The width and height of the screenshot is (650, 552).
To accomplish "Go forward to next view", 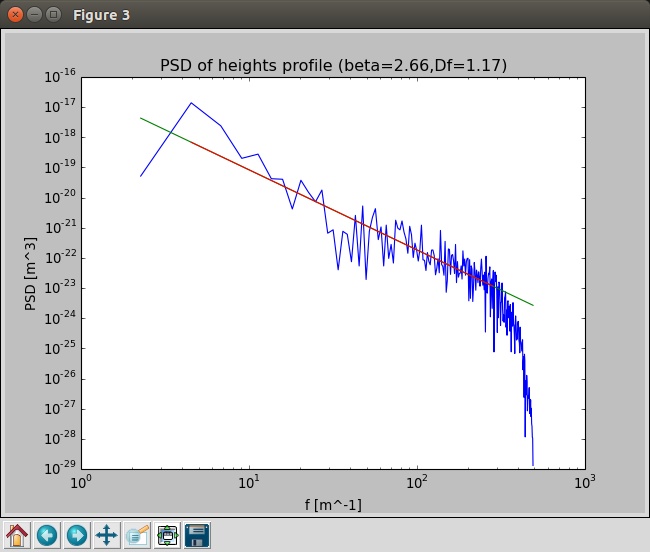I will click(x=77, y=535).
